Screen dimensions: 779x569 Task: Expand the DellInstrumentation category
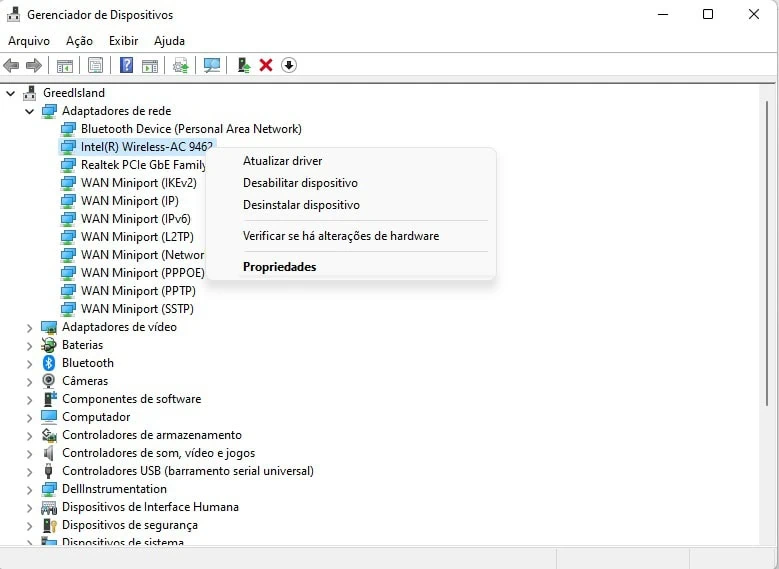point(30,489)
